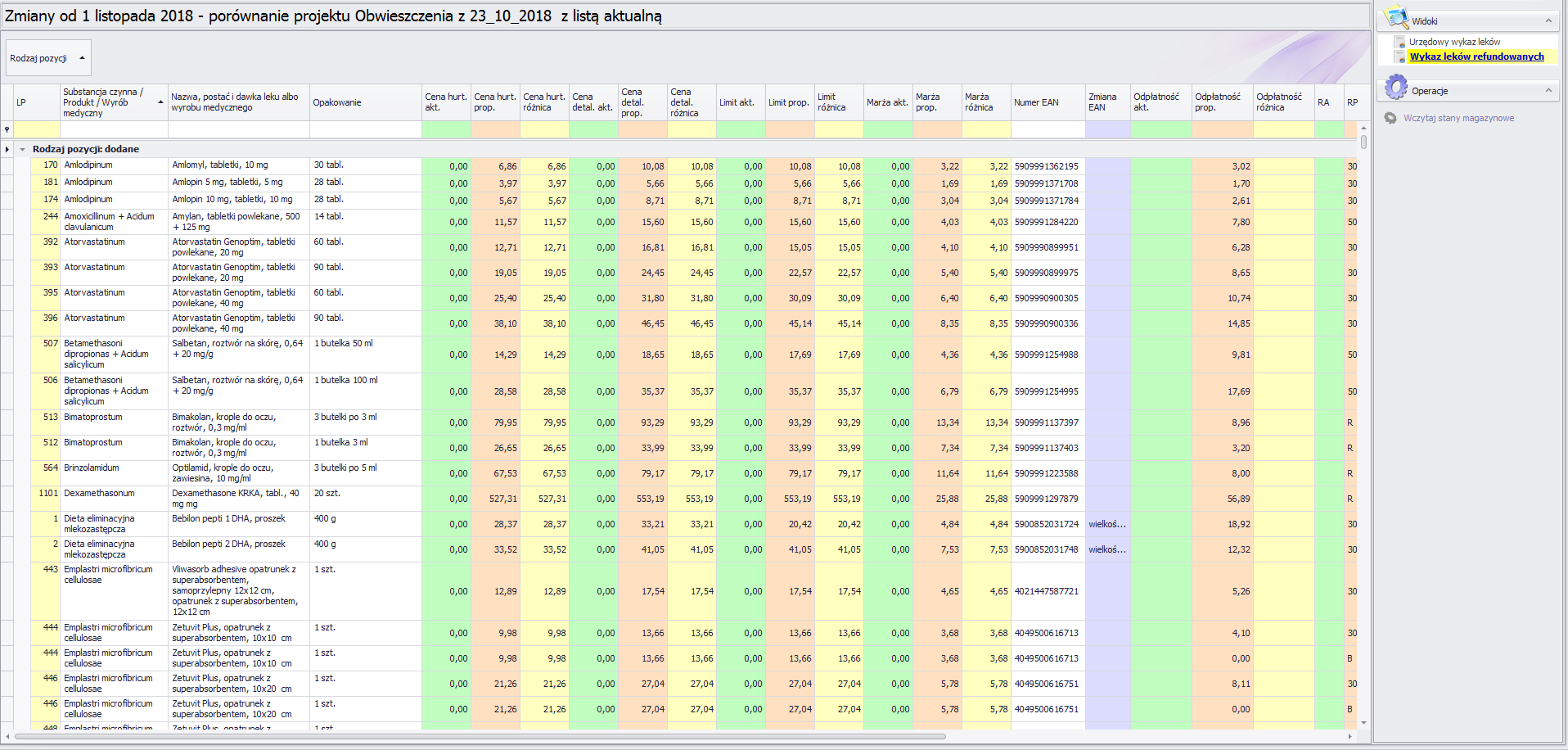Click the icon beside Urzędowy wykaz leków
The height and width of the screenshot is (750, 1568).
point(1399,42)
